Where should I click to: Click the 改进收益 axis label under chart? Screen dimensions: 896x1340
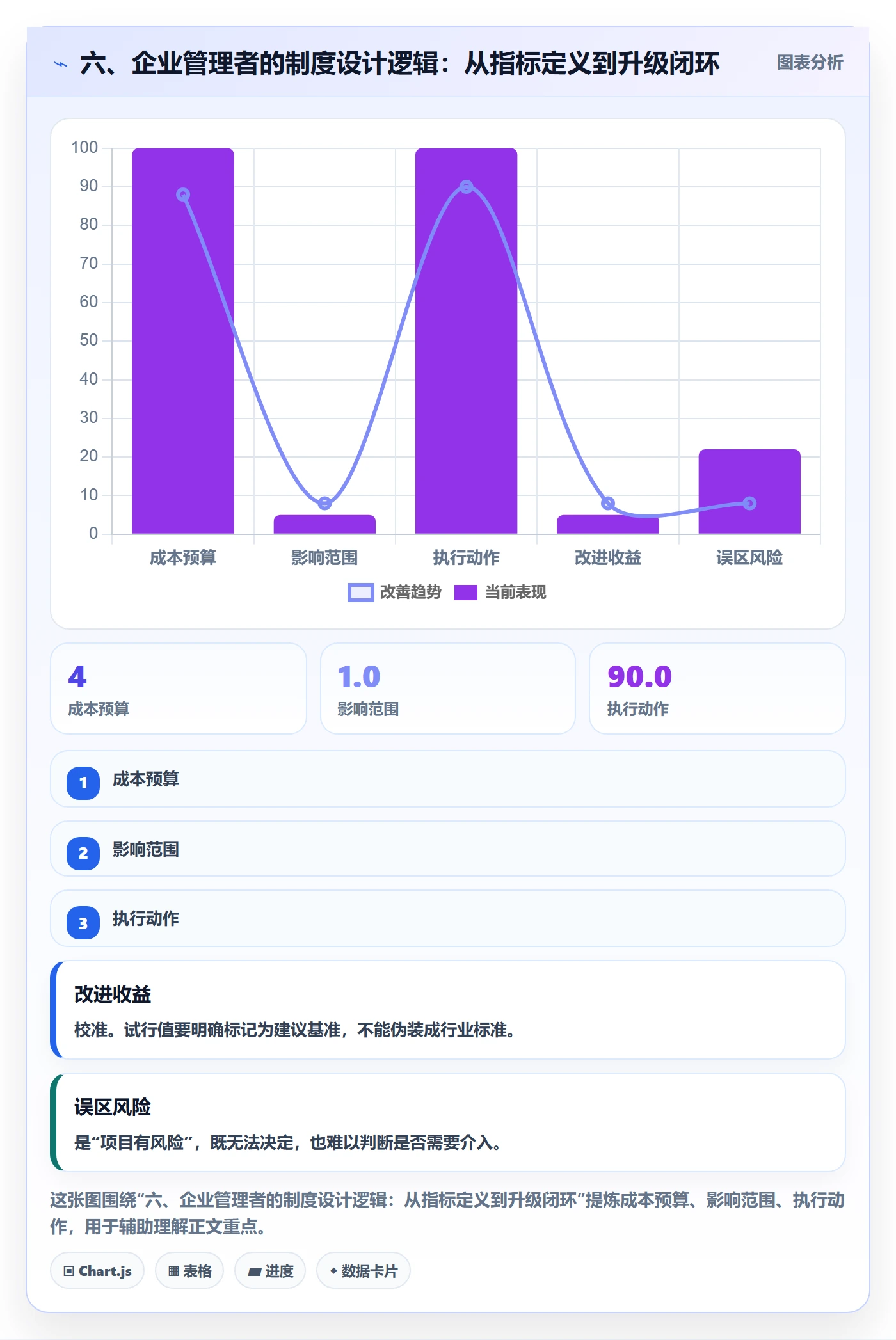(x=608, y=558)
